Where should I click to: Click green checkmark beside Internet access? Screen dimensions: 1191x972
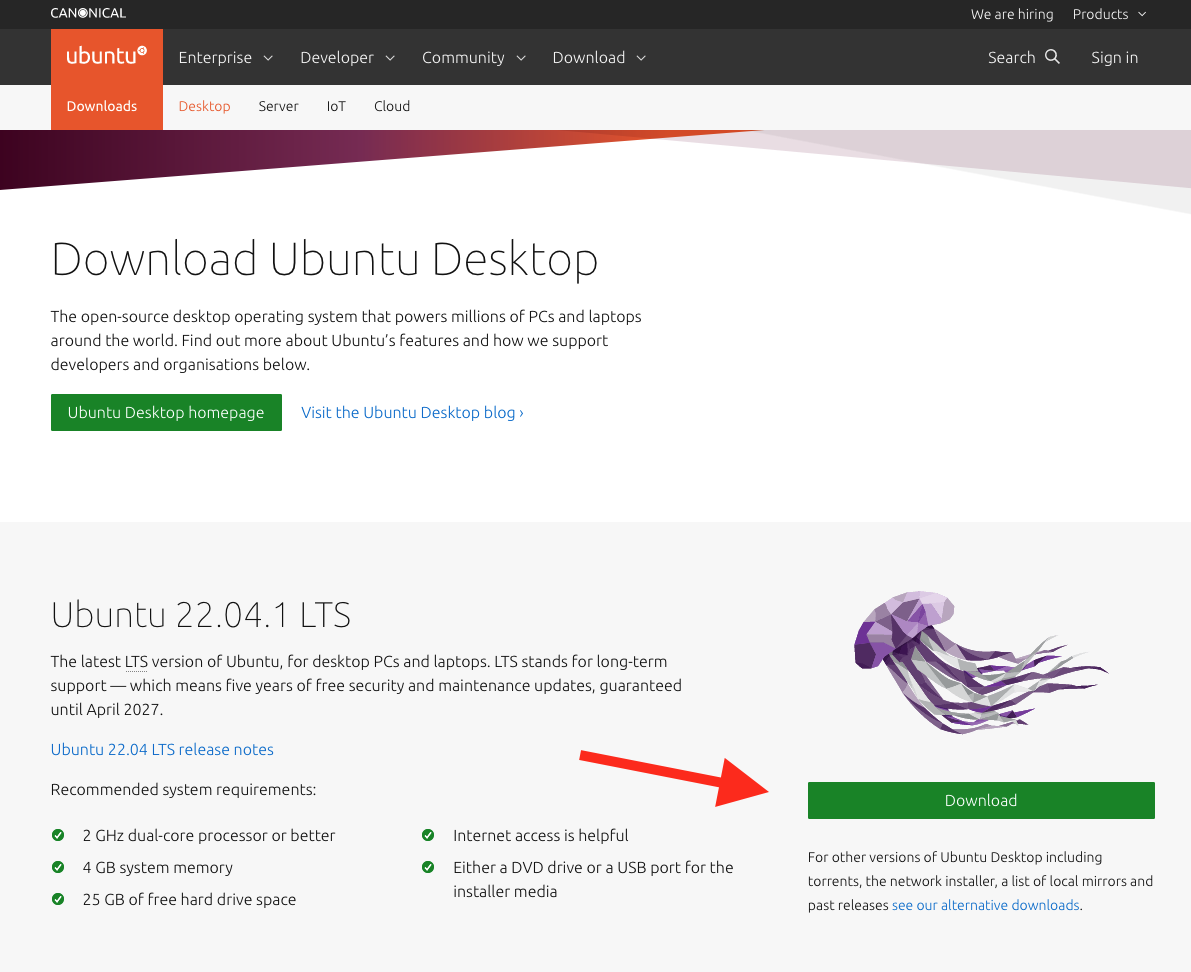coord(428,835)
